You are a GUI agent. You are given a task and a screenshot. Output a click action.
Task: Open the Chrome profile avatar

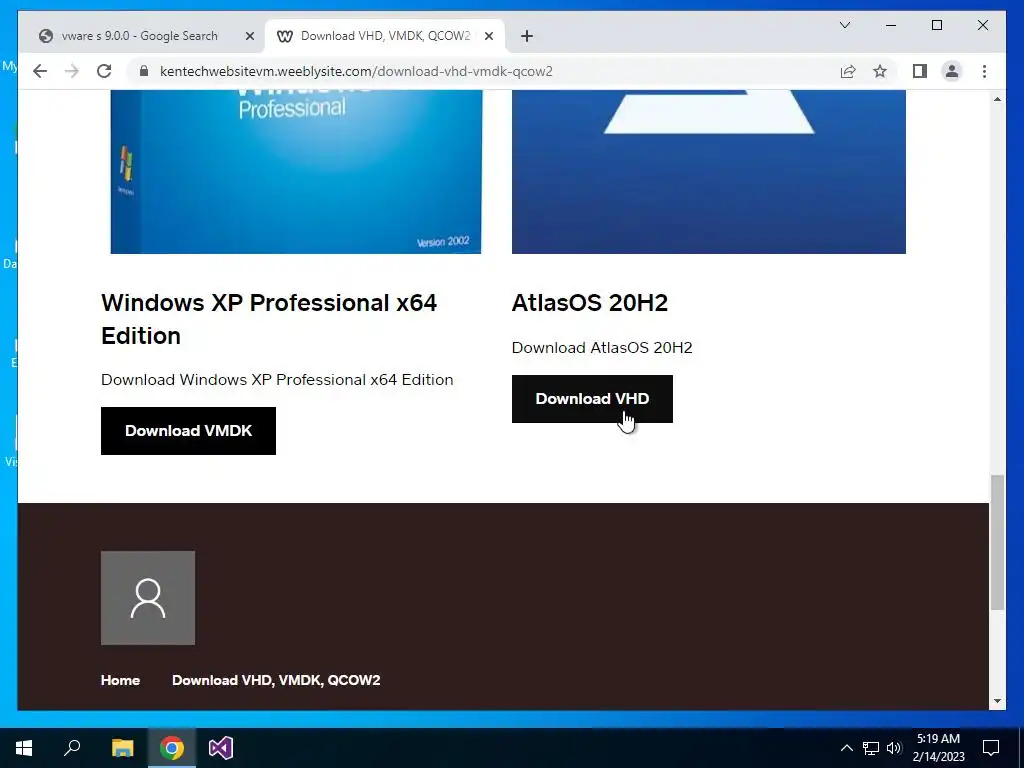coord(952,71)
